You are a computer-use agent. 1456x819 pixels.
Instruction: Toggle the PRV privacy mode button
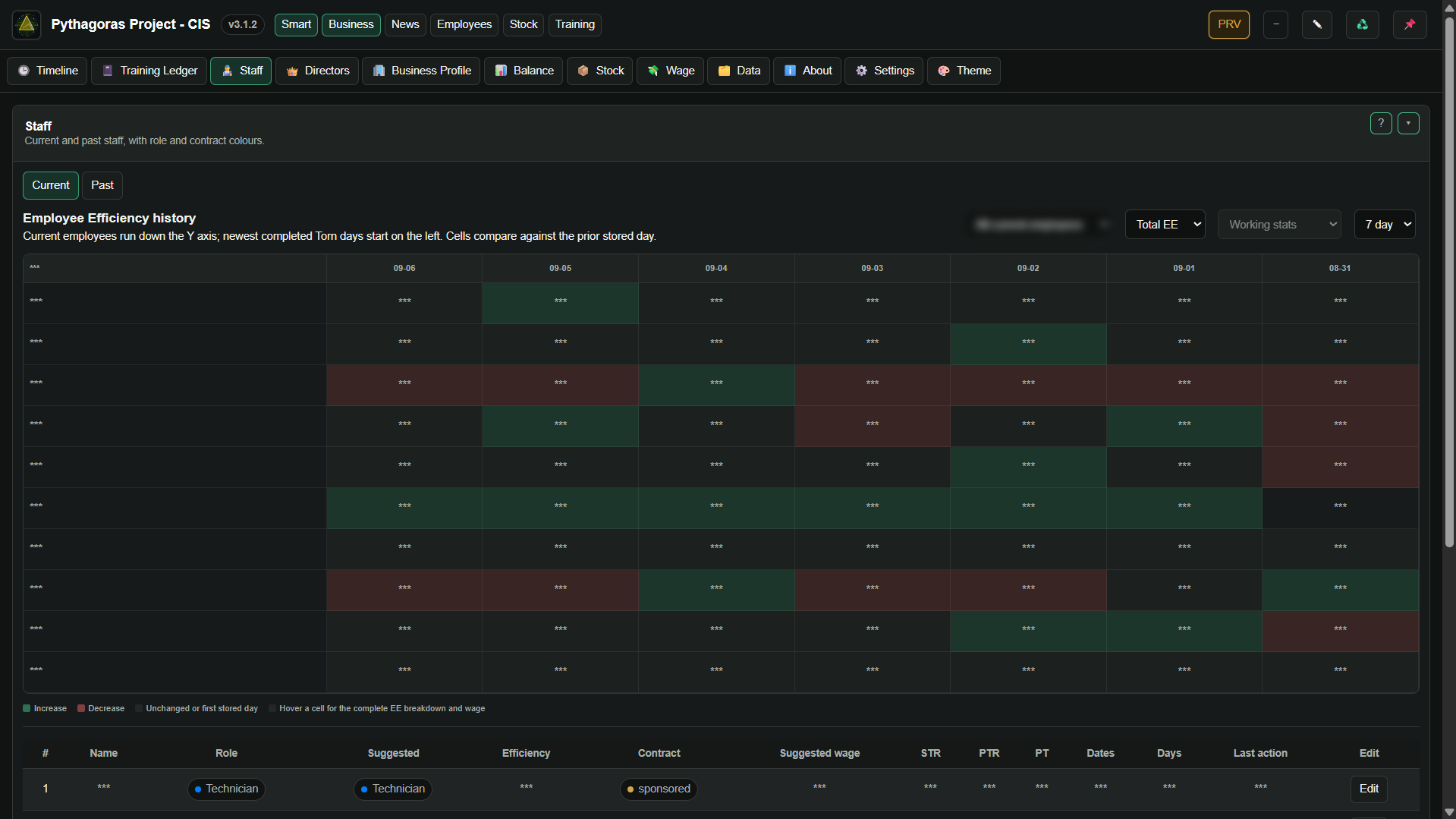[x=1228, y=24]
